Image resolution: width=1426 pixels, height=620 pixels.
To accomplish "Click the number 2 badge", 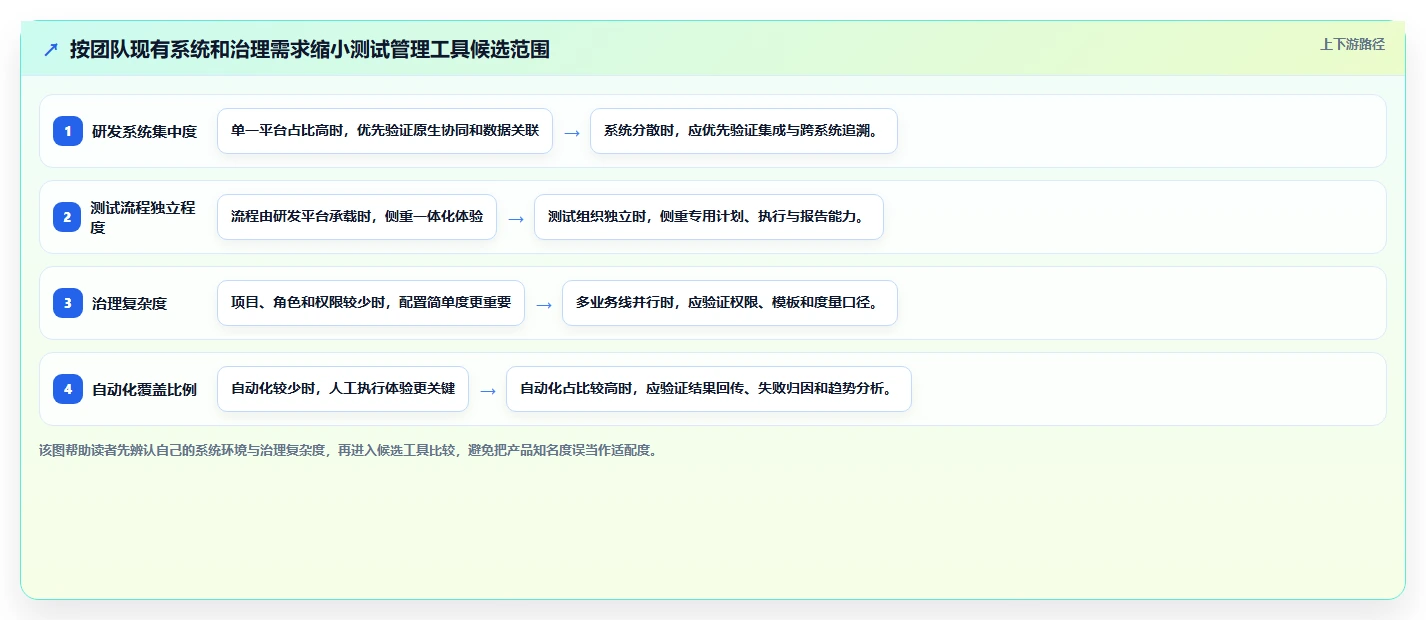I will pos(68,217).
